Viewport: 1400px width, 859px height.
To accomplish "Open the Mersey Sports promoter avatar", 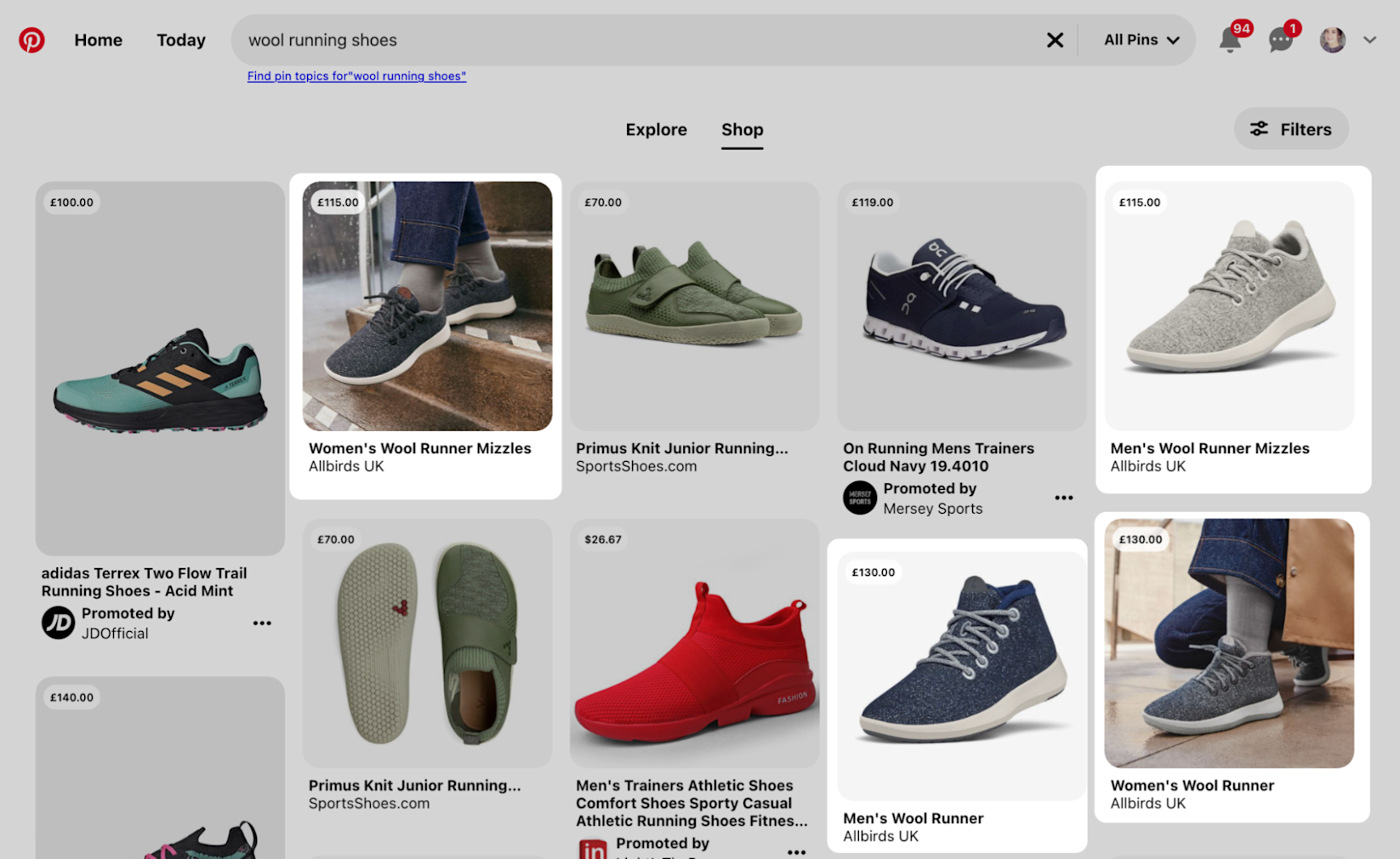I will click(x=860, y=498).
